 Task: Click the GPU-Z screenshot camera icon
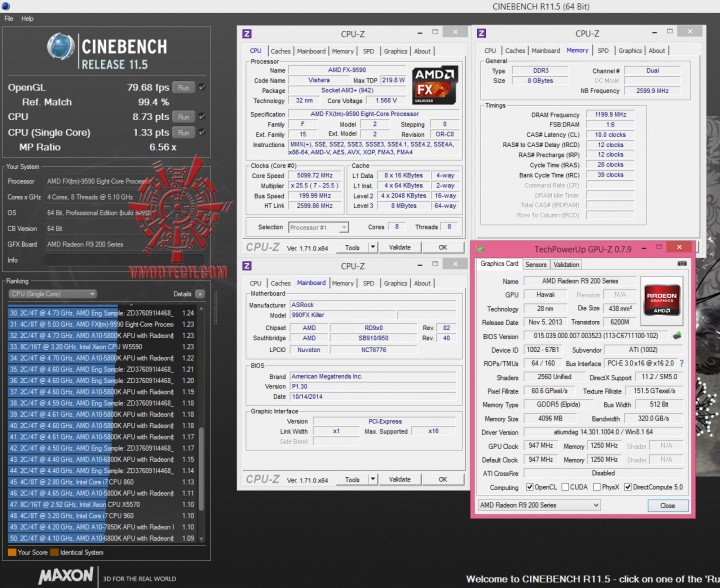(x=682, y=263)
